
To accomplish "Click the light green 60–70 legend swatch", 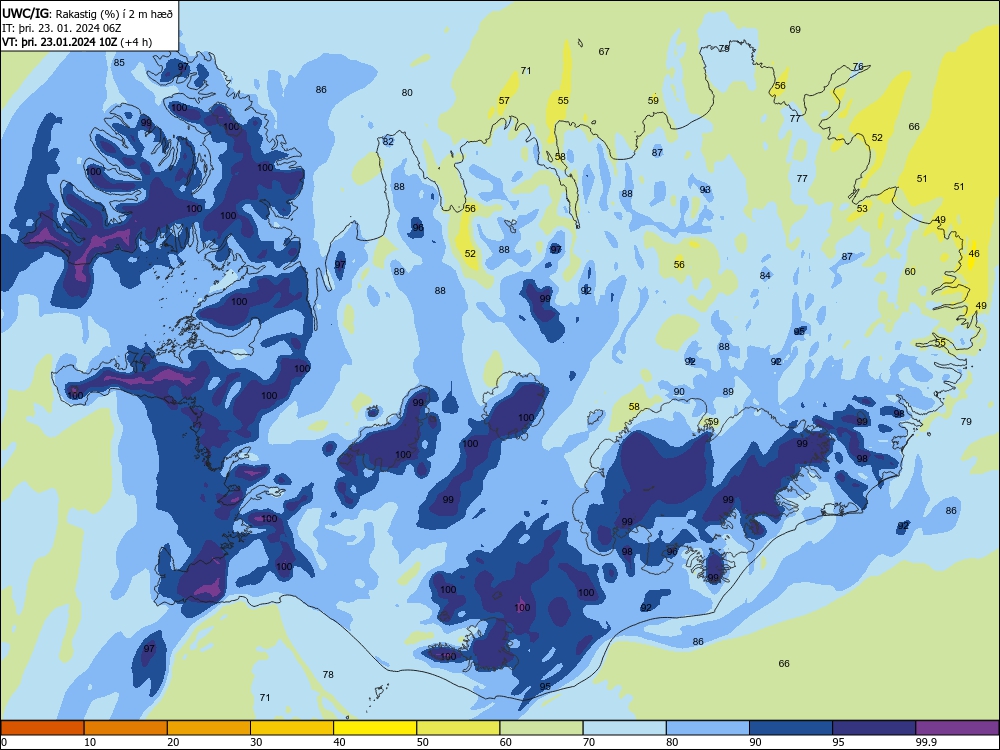I will click(541, 728).
